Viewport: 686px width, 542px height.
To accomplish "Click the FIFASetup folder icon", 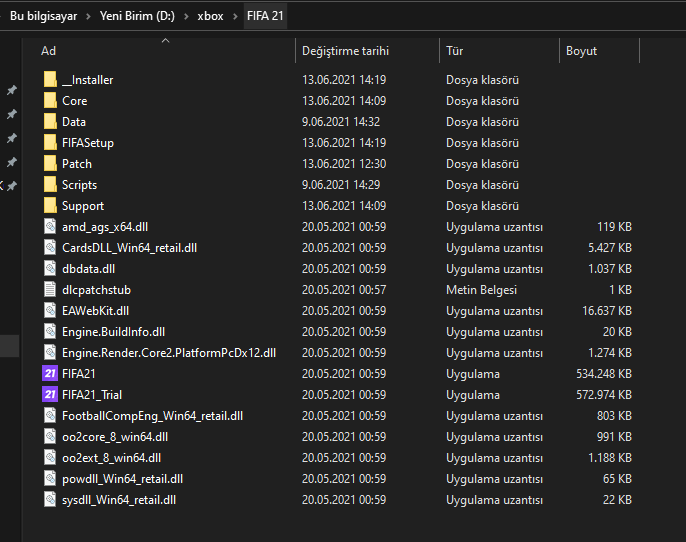I will pos(50,143).
